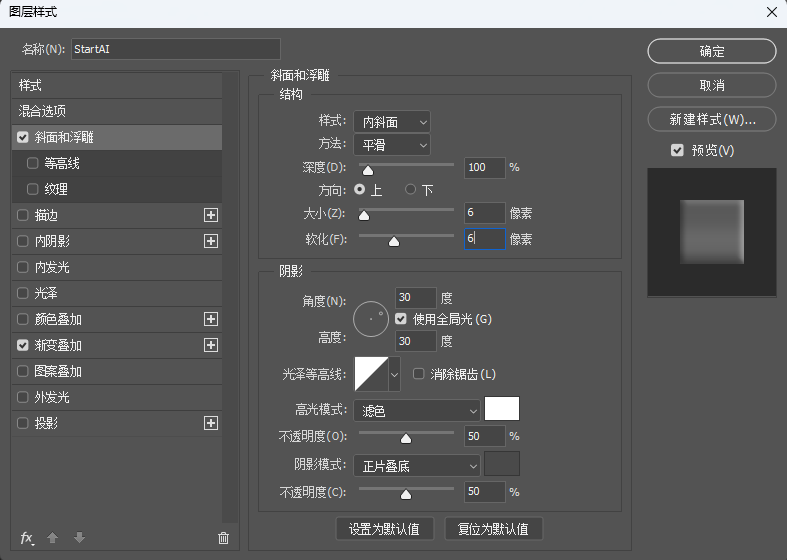Open the dark 阴影模式 color swatch
Screen dimensions: 787x560
click(502, 464)
